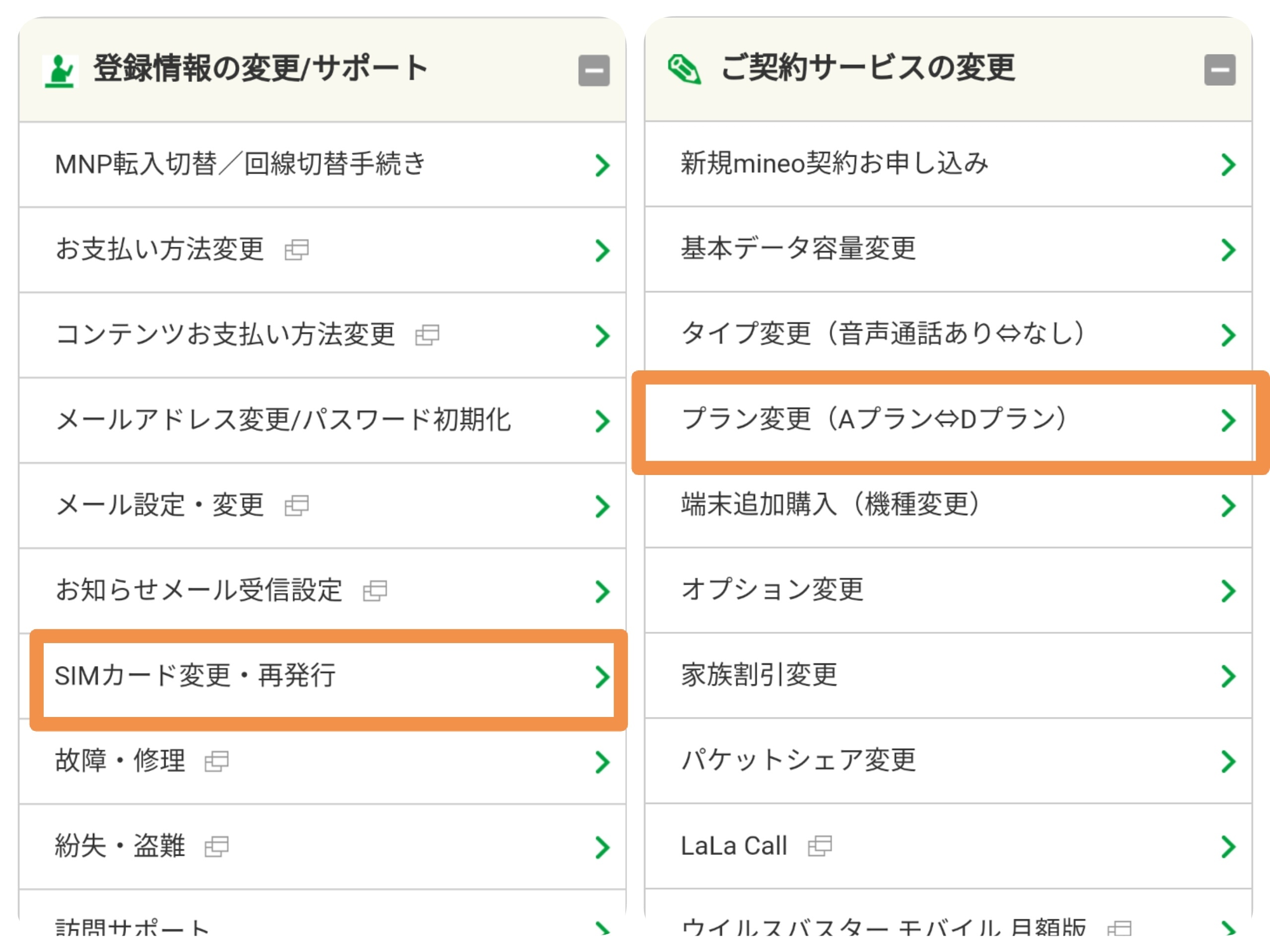The height and width of the screenshot is (952, 1270).
Task: Choose 端末追加購入（機種変更） entry
Action: (829, 505)
